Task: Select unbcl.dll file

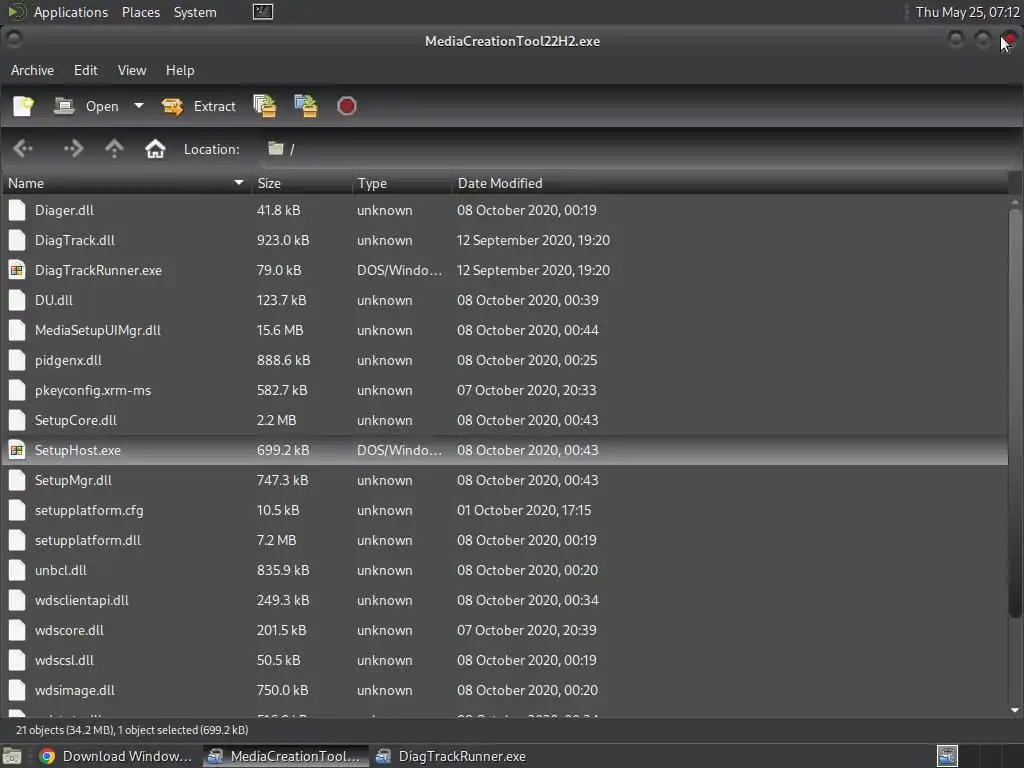Action: (504, 571)
